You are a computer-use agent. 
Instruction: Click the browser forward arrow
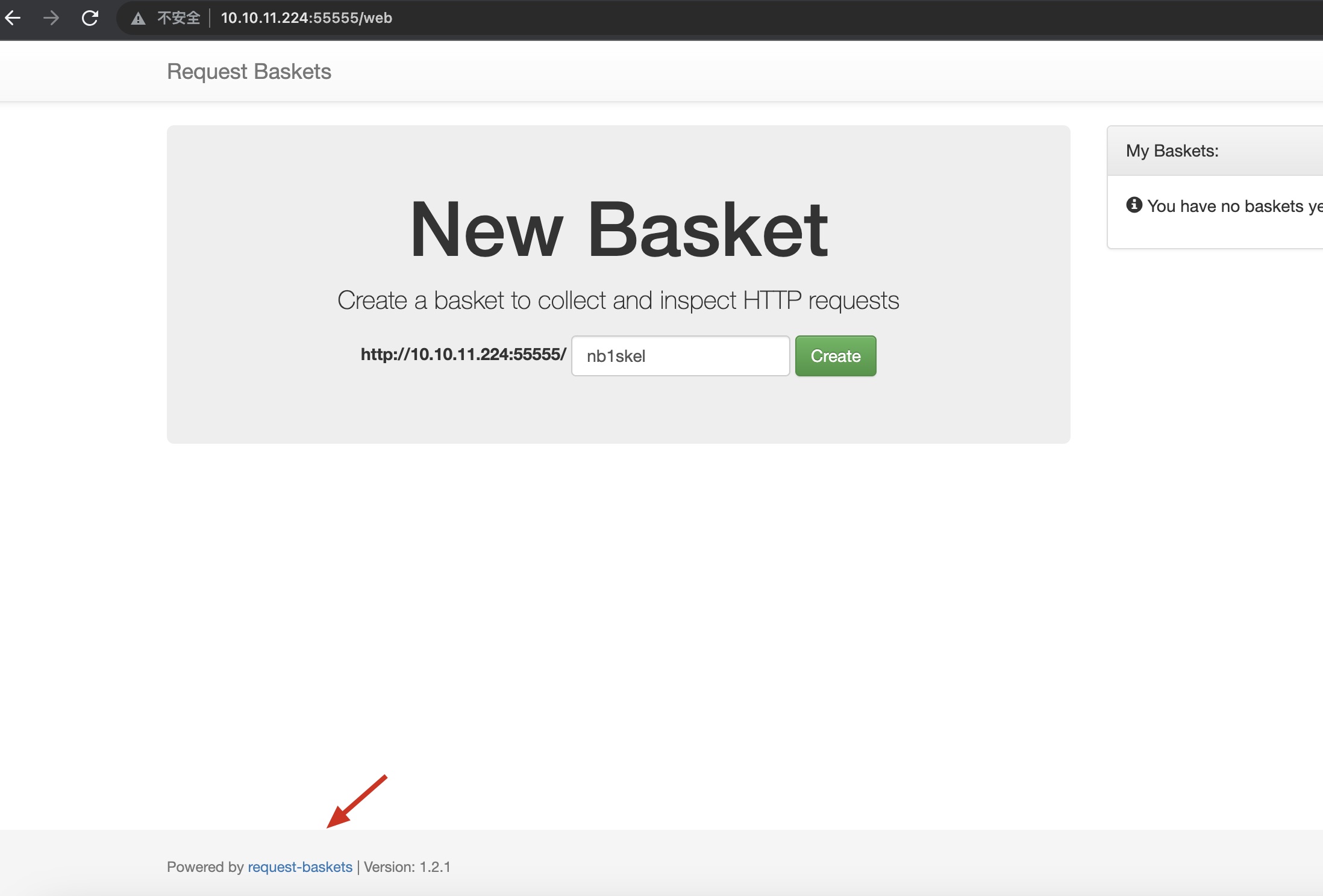[52, 18]
